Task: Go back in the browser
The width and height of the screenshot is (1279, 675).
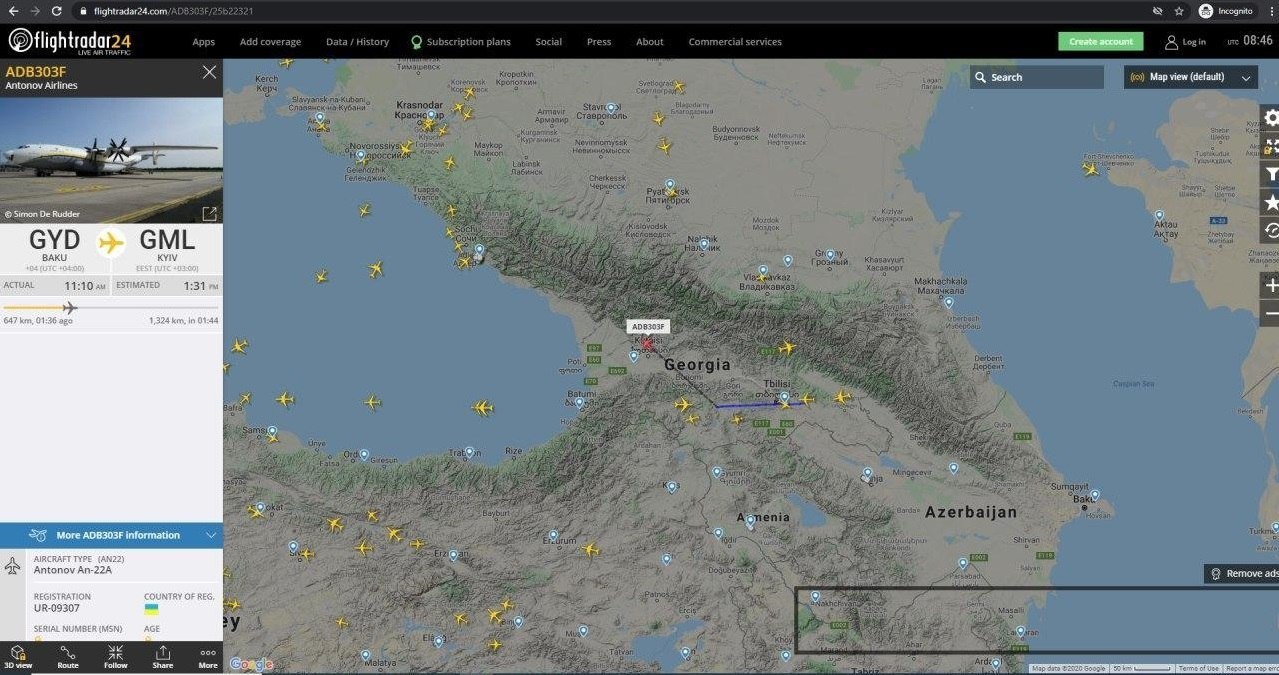Action: click(13, 10)
